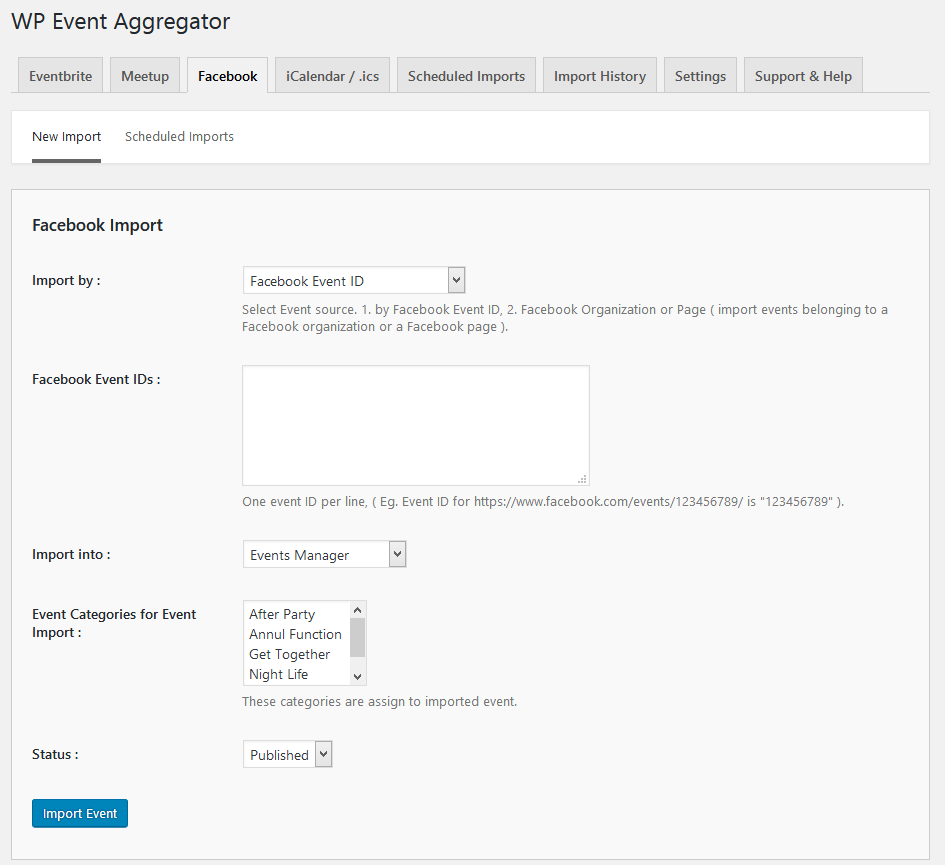This screenshot has width=945, height=865.
Task: Switch to Scheduled Imports sub-tab
Action: tap(179, 137)
